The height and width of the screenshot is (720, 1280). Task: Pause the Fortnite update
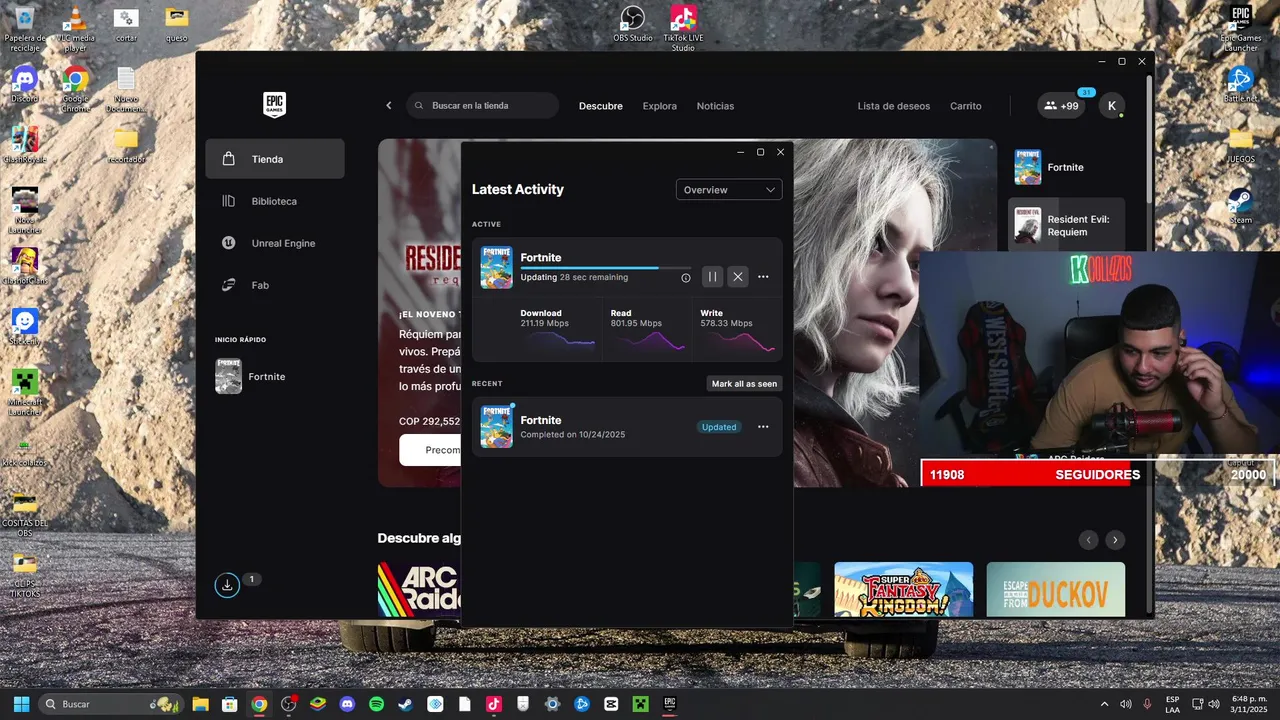point(712,277)
